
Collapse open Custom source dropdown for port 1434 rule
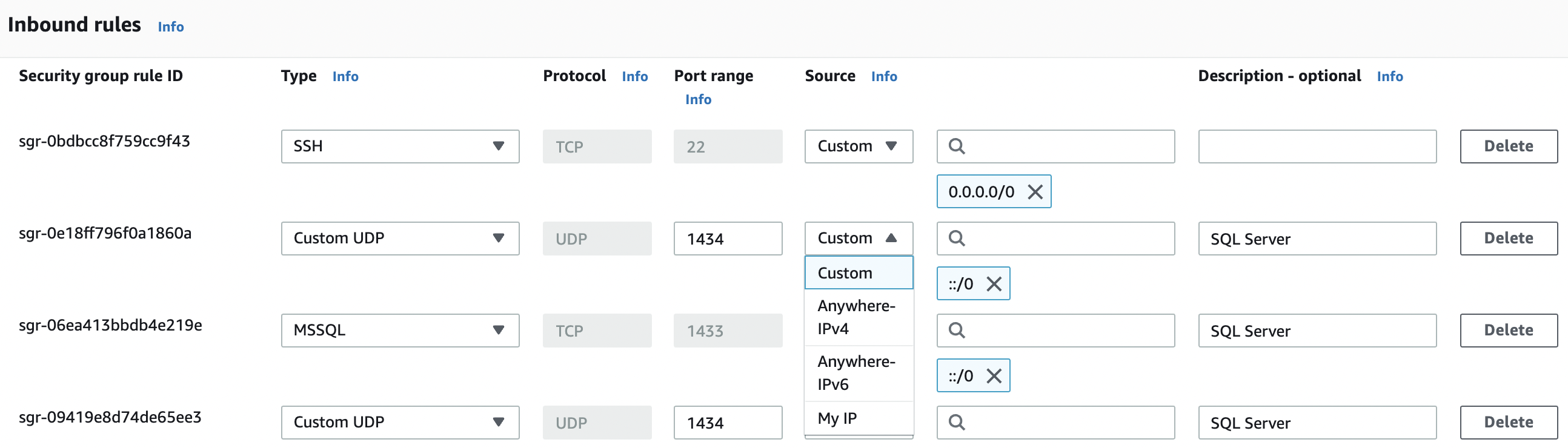[859, 239]
